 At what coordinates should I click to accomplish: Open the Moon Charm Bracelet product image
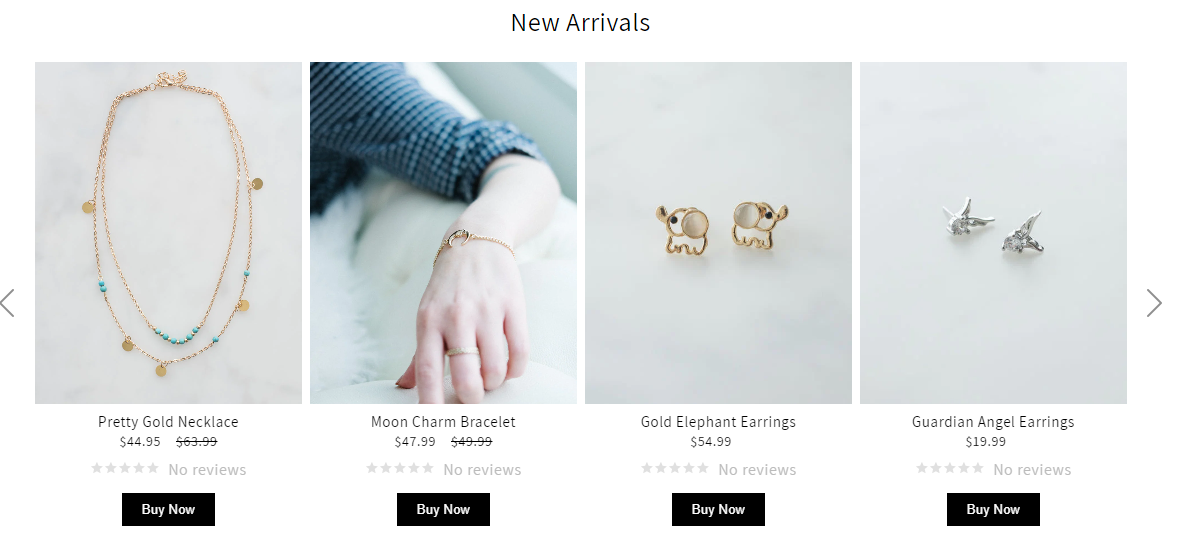tap(444, 233)
